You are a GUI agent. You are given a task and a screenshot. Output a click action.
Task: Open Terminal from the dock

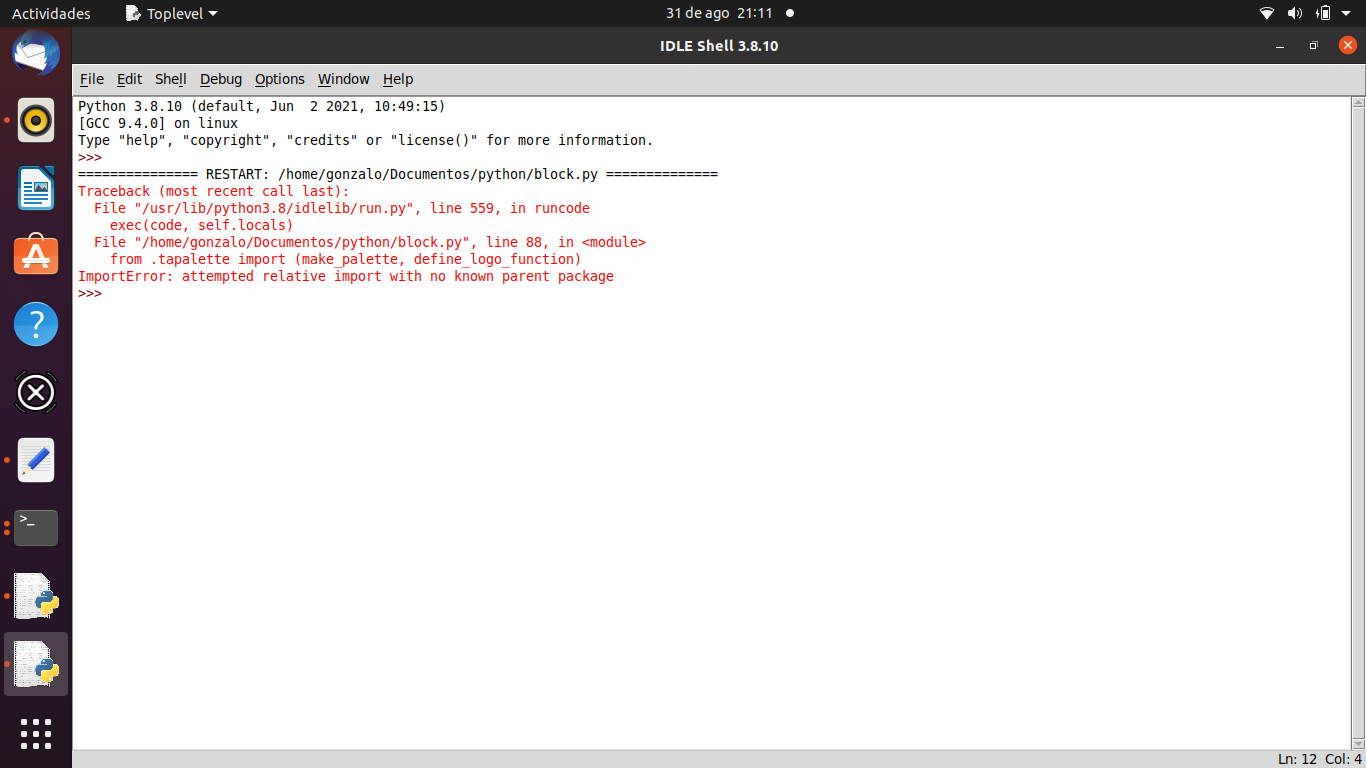(x=36, y=528)
